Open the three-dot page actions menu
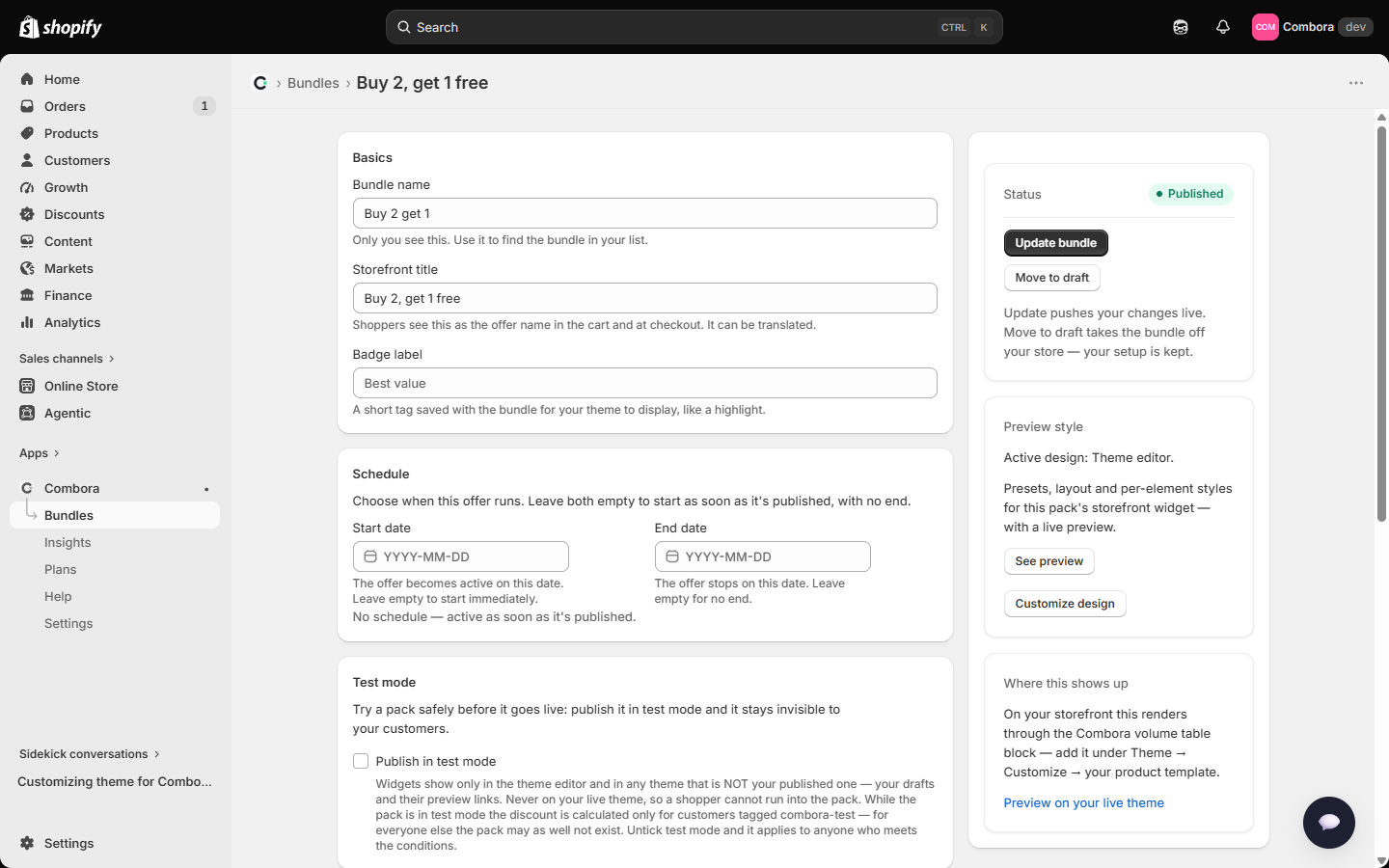 point(1356,83)
